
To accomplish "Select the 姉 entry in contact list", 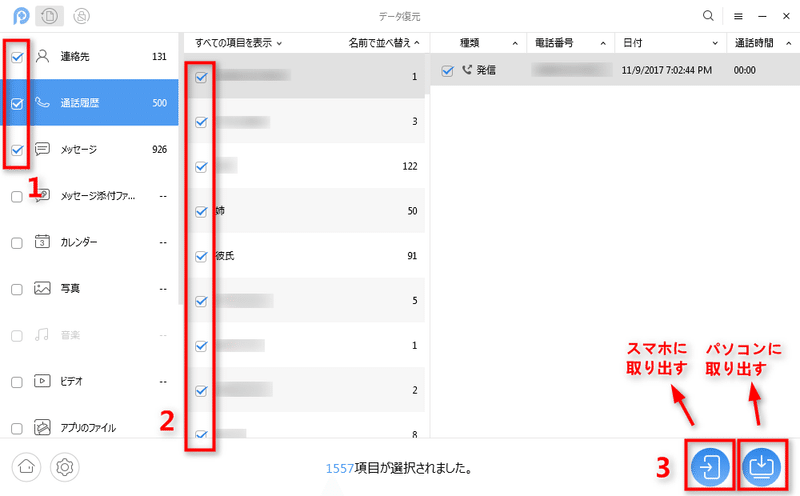I will [x=305, y=211].
